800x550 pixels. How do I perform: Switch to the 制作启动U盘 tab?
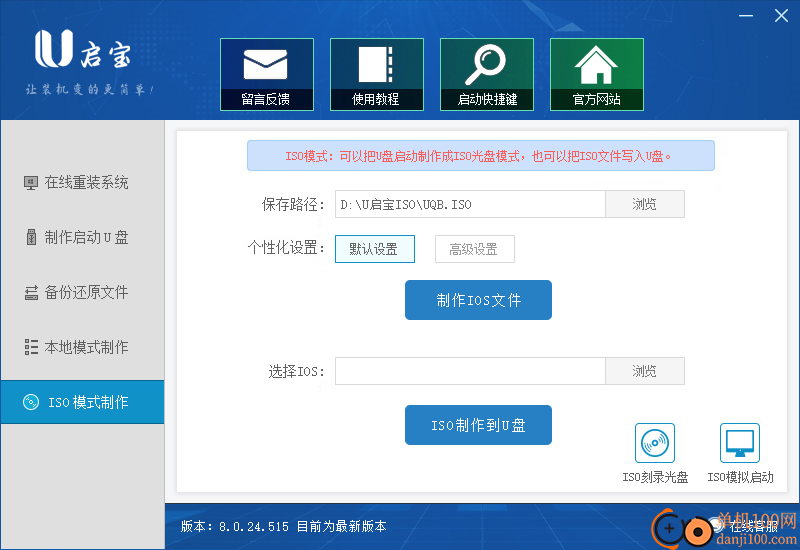[x=83, y=237]
